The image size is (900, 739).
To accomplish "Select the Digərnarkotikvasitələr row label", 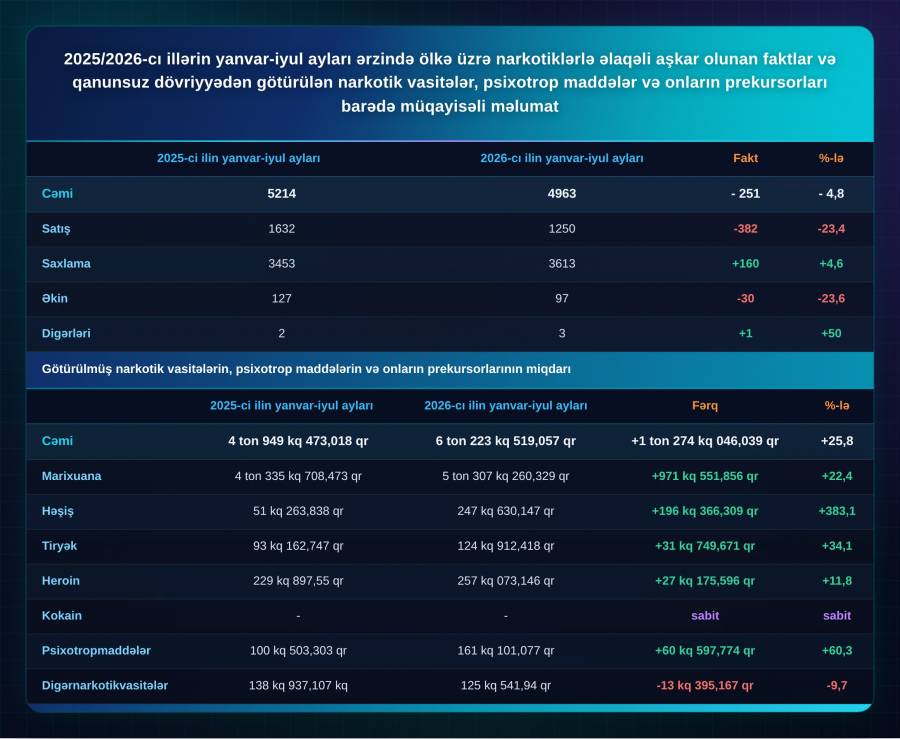I will click(104, 685).
